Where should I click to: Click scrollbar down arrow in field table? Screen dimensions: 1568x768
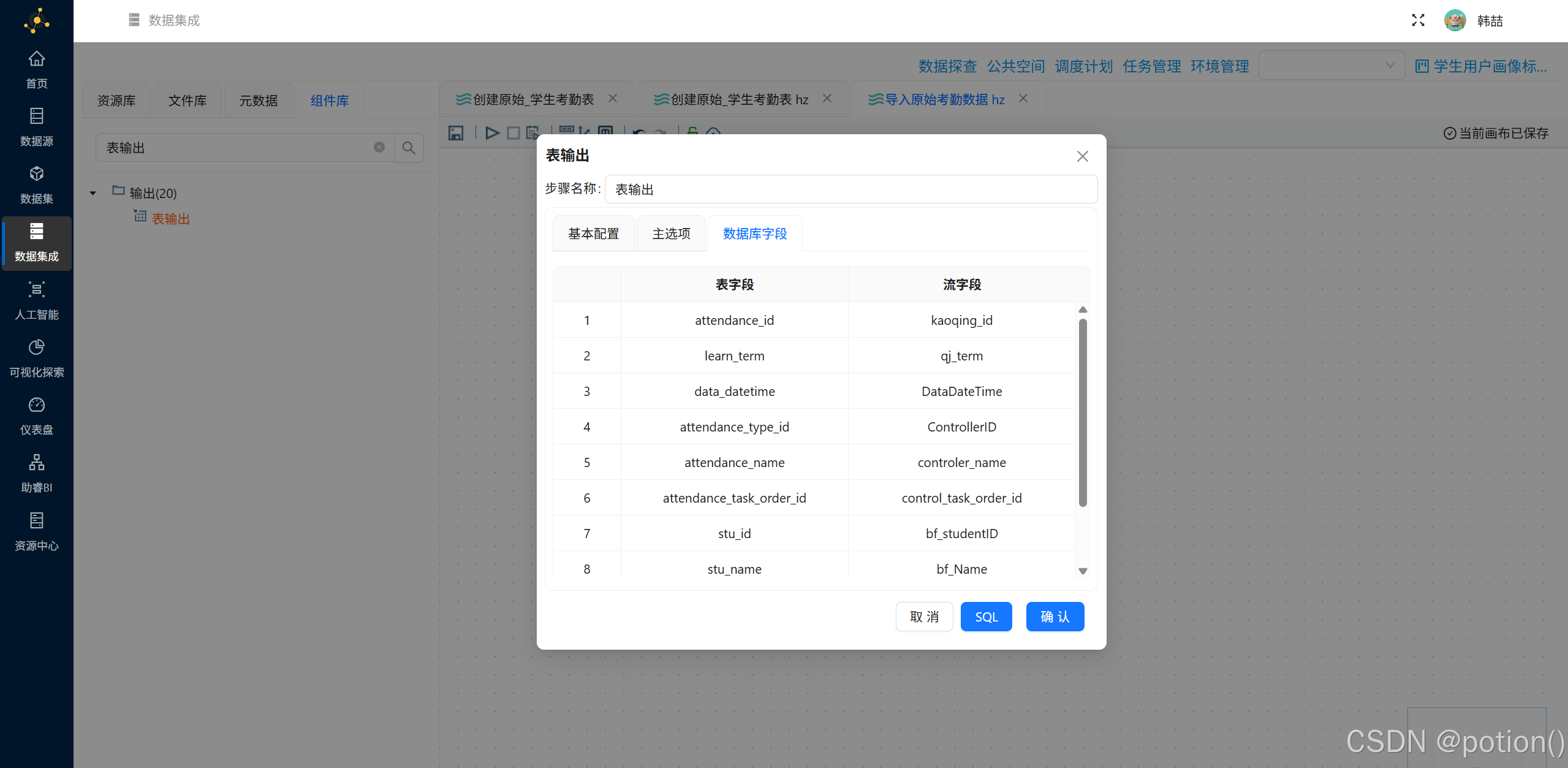[1083, 571]
